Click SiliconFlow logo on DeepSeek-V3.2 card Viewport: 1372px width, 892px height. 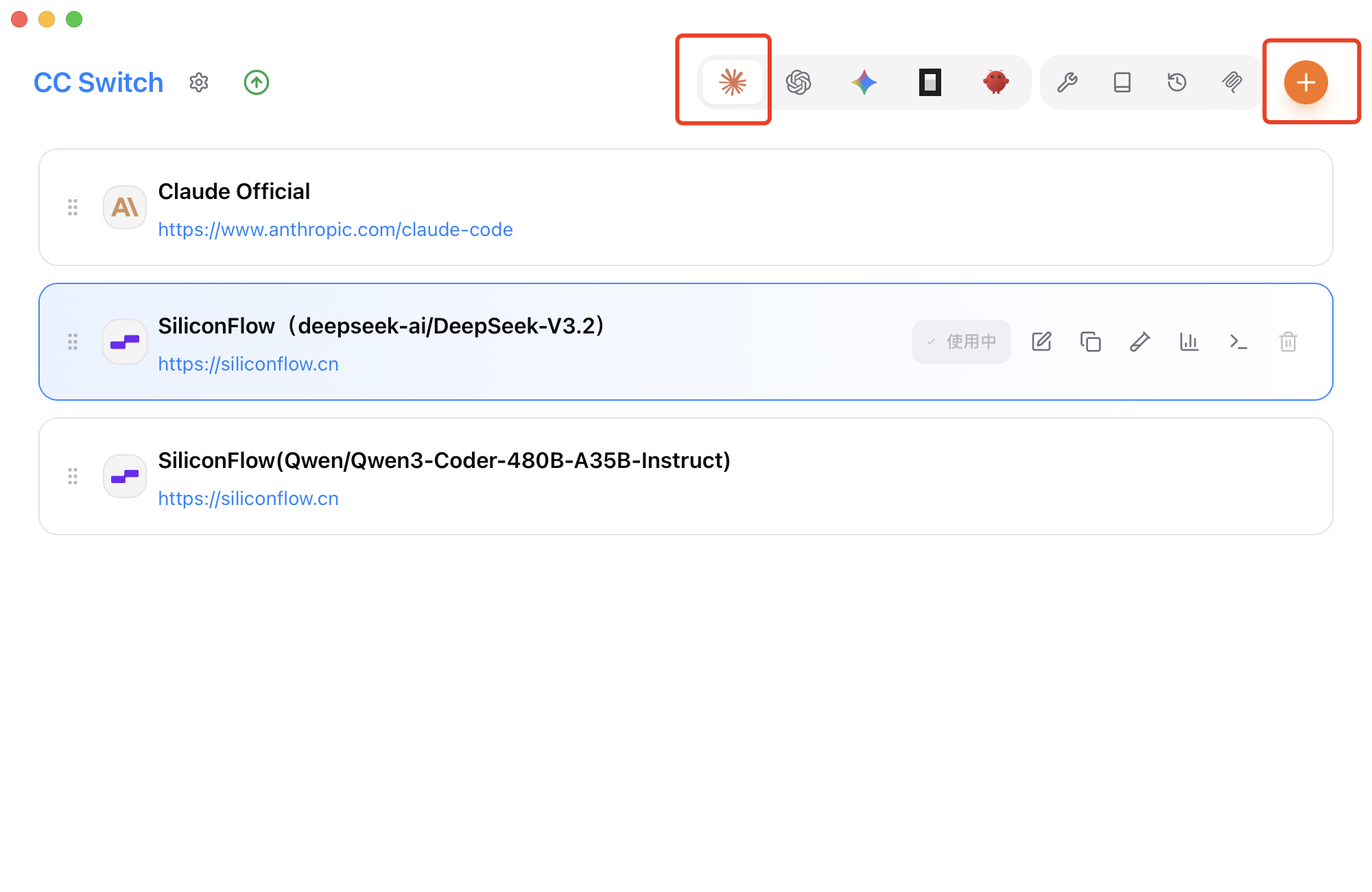125,342
